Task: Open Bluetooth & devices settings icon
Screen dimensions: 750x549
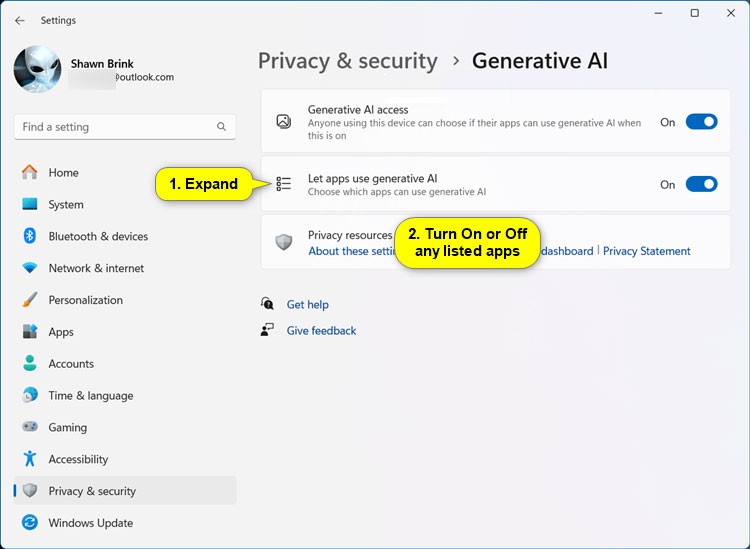Action: 30,236
